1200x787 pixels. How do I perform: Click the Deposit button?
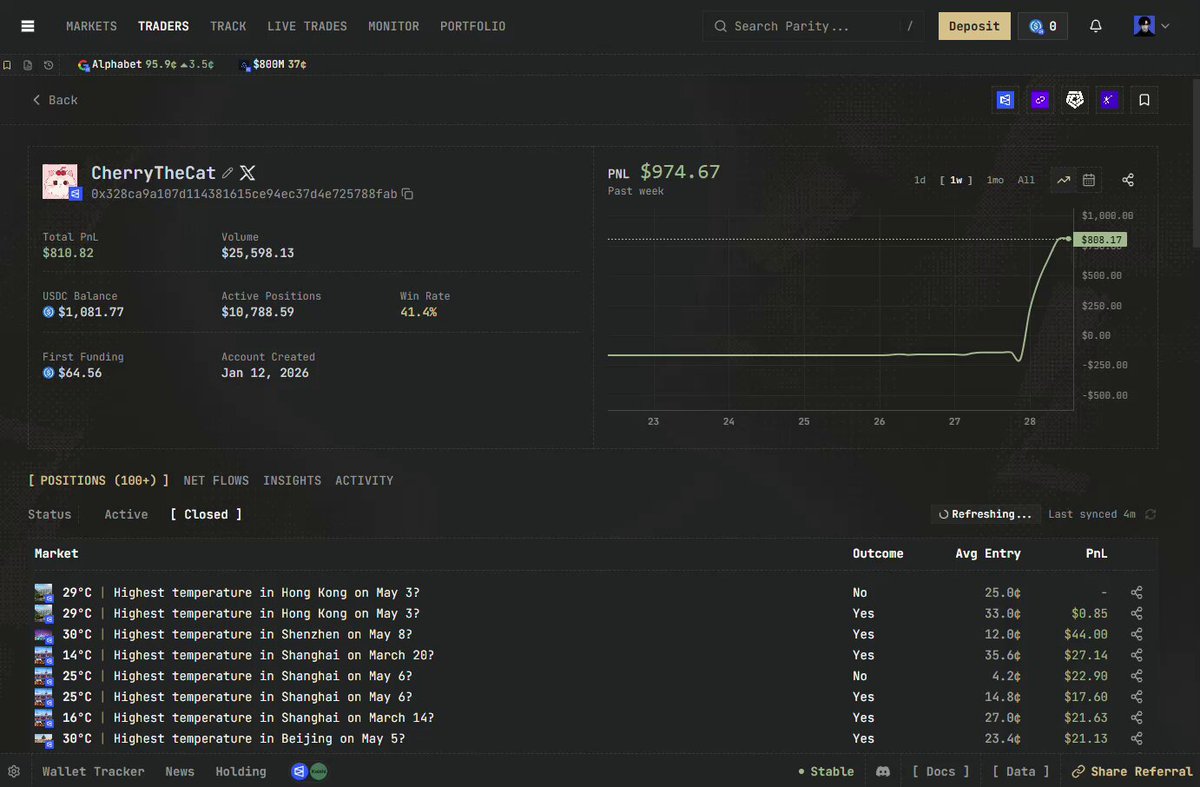(974, 26)
